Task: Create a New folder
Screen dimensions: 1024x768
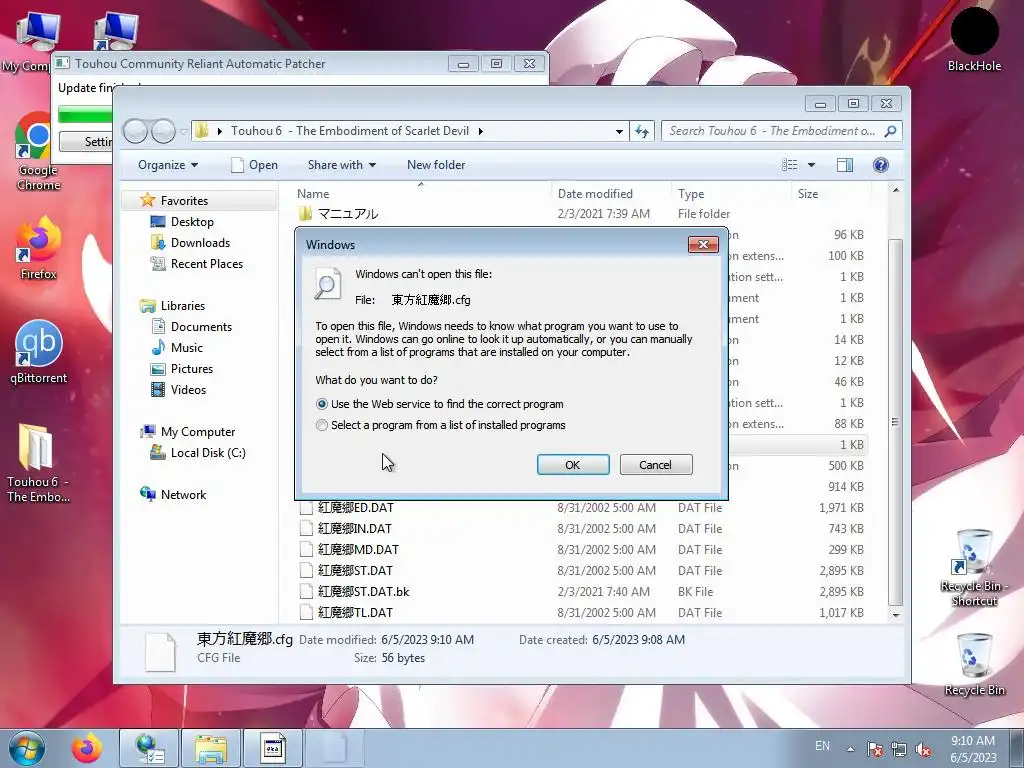Action: click(436, 165)
